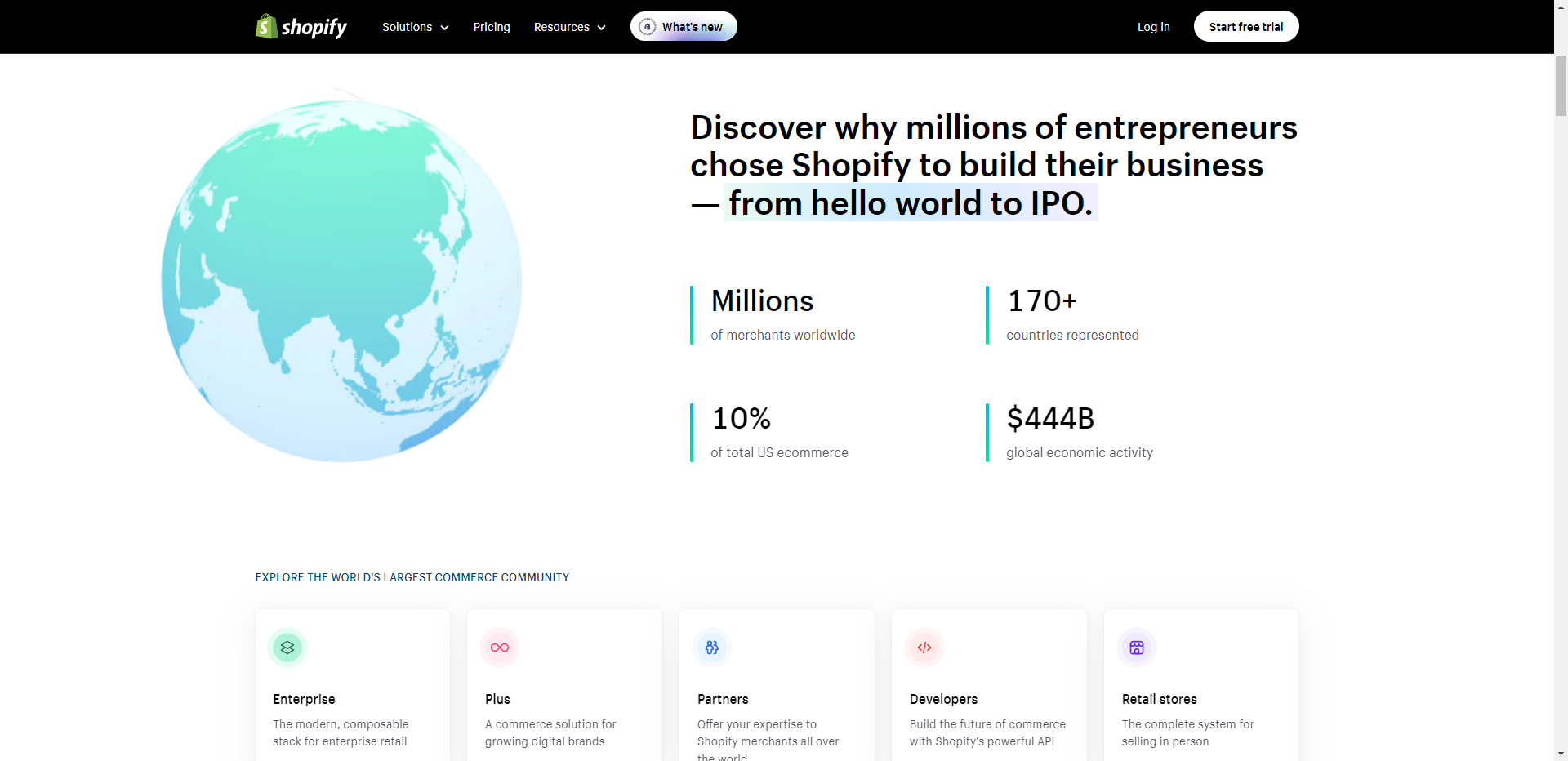Click the 'Millions' statistic heading
1568x761 pixels.
[x=762, y=301]
